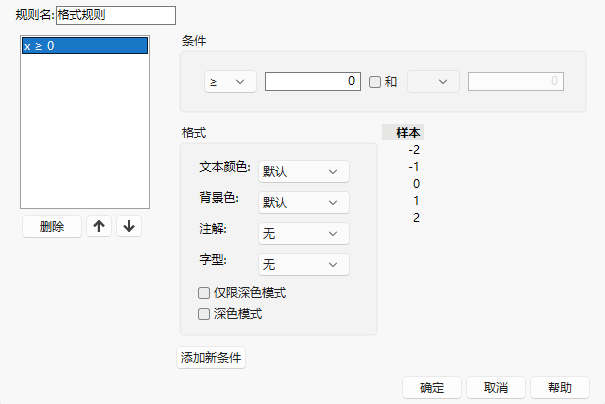Click sample value 1 in 样本 column
Viewport: 605px width, 404px height.
click(416, 201)
